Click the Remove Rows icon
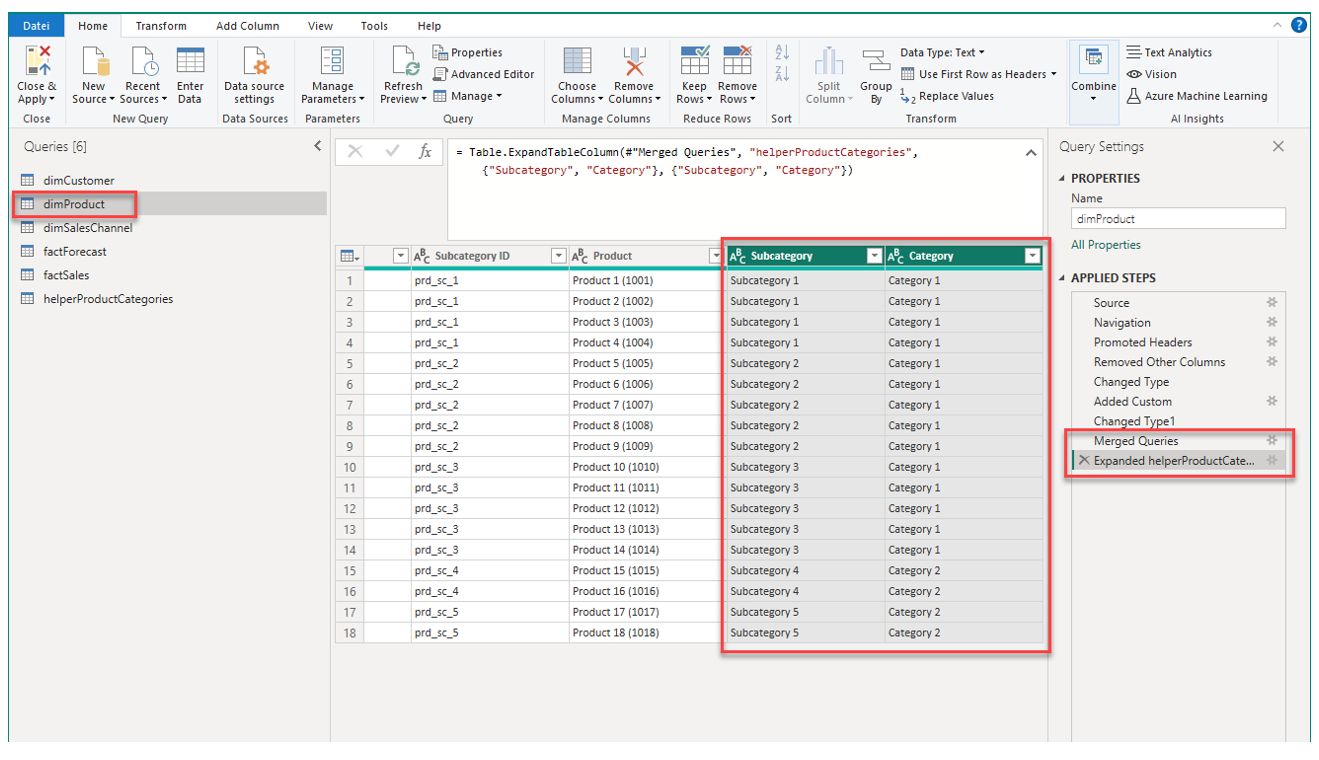This screenshot has height=760, width=1319. (737, 61)
